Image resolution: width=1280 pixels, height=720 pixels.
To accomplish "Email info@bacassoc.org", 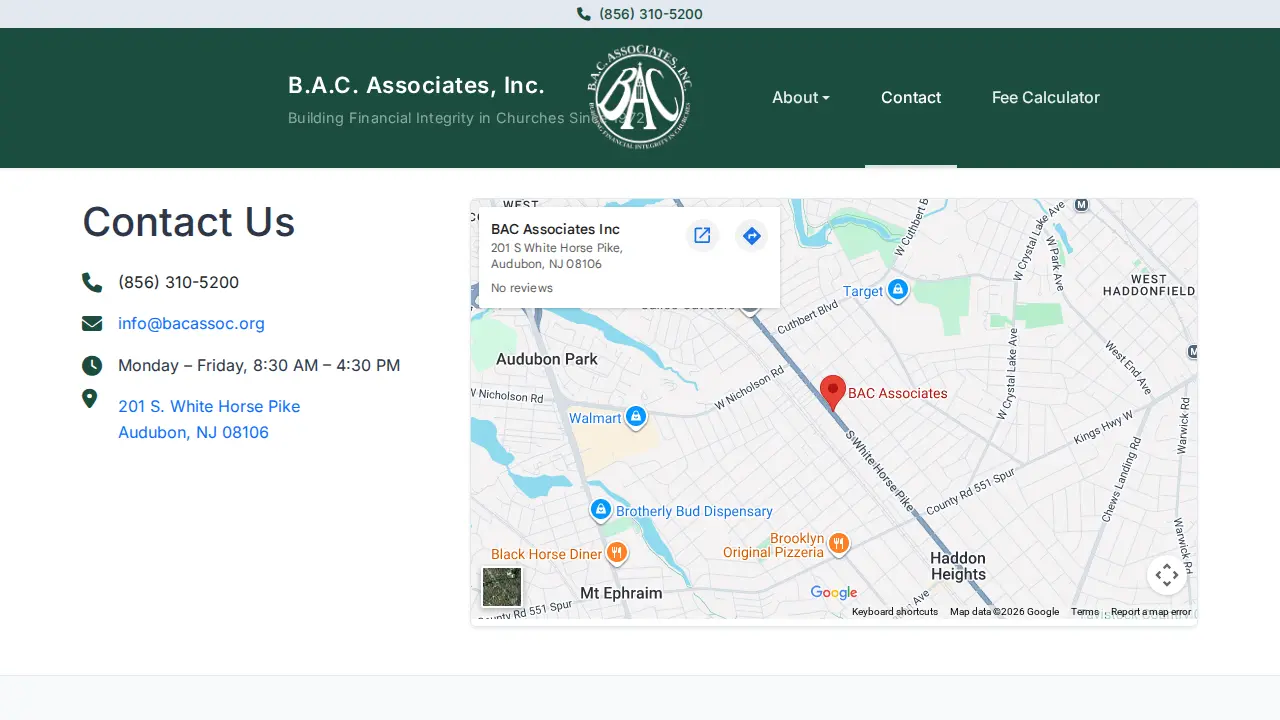I will coord(191,323).
